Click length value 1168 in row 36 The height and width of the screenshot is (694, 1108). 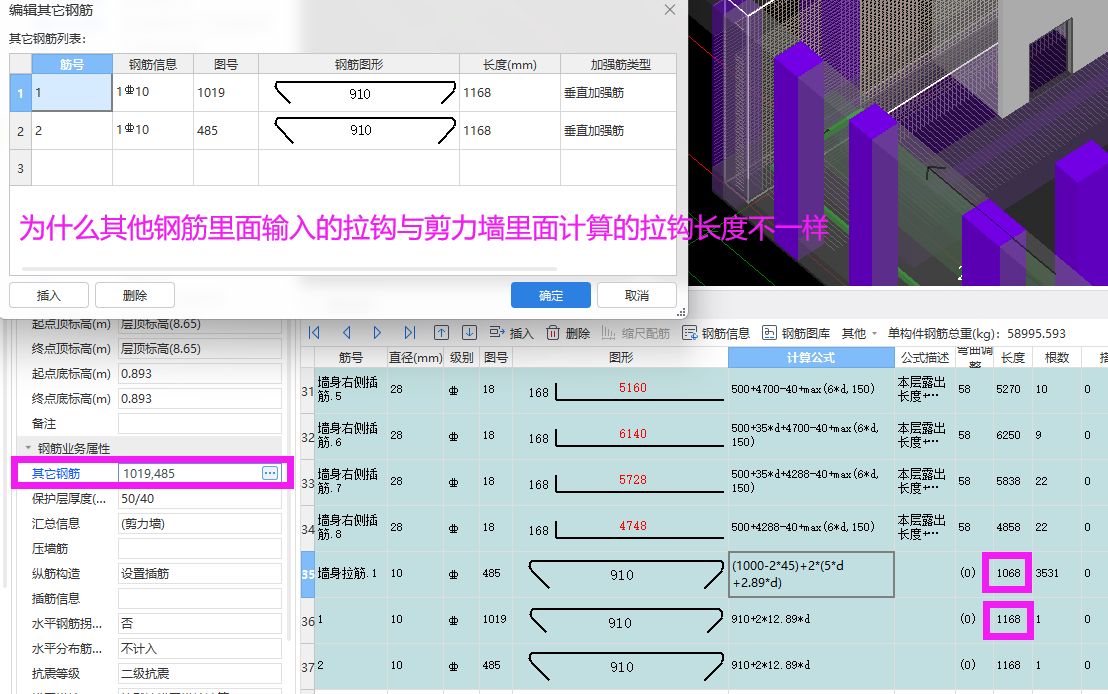pos(1008,619)
